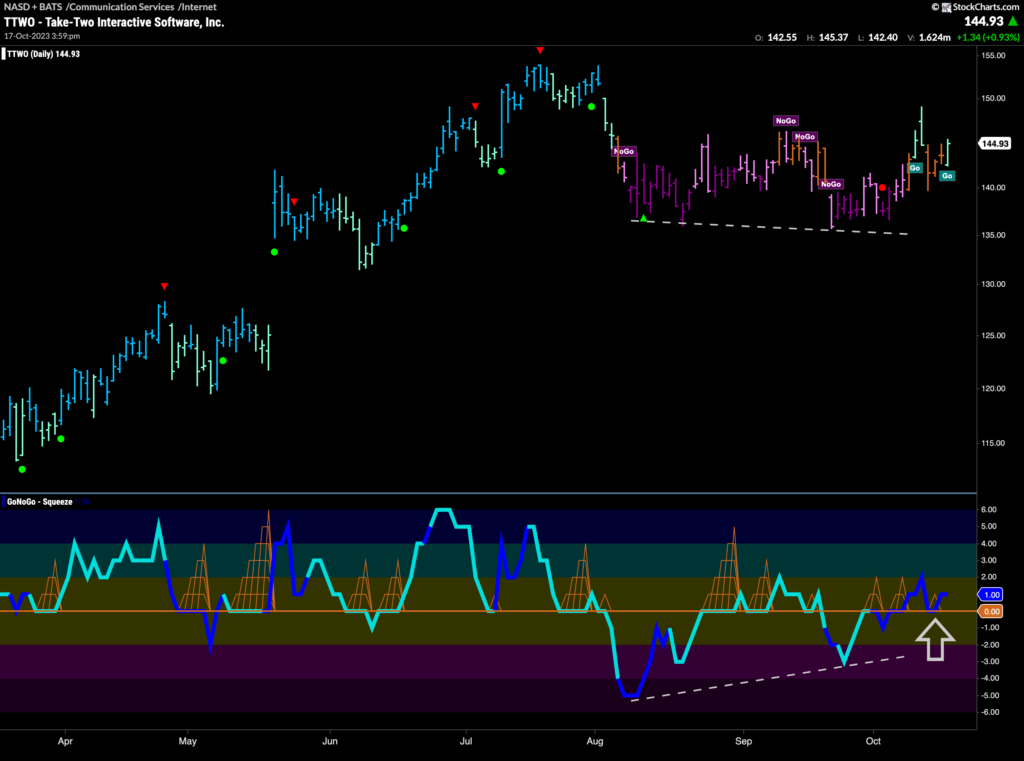Click the lowest green dot at chart's far left
1024x761 pixels.
coord(22,469)
